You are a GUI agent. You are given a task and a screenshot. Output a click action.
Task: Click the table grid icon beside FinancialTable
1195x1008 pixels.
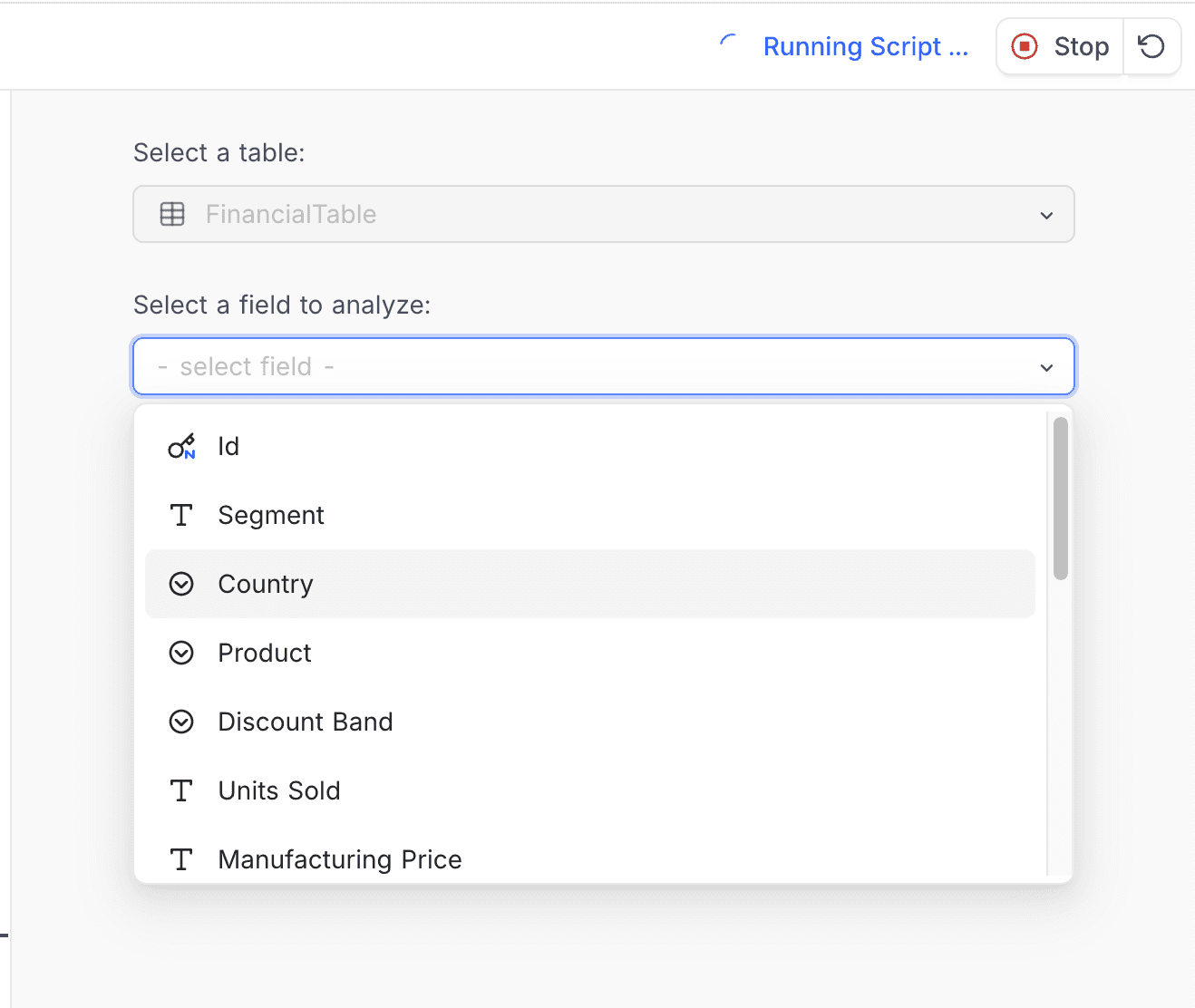pyautogui.click(x=172, y=214)
